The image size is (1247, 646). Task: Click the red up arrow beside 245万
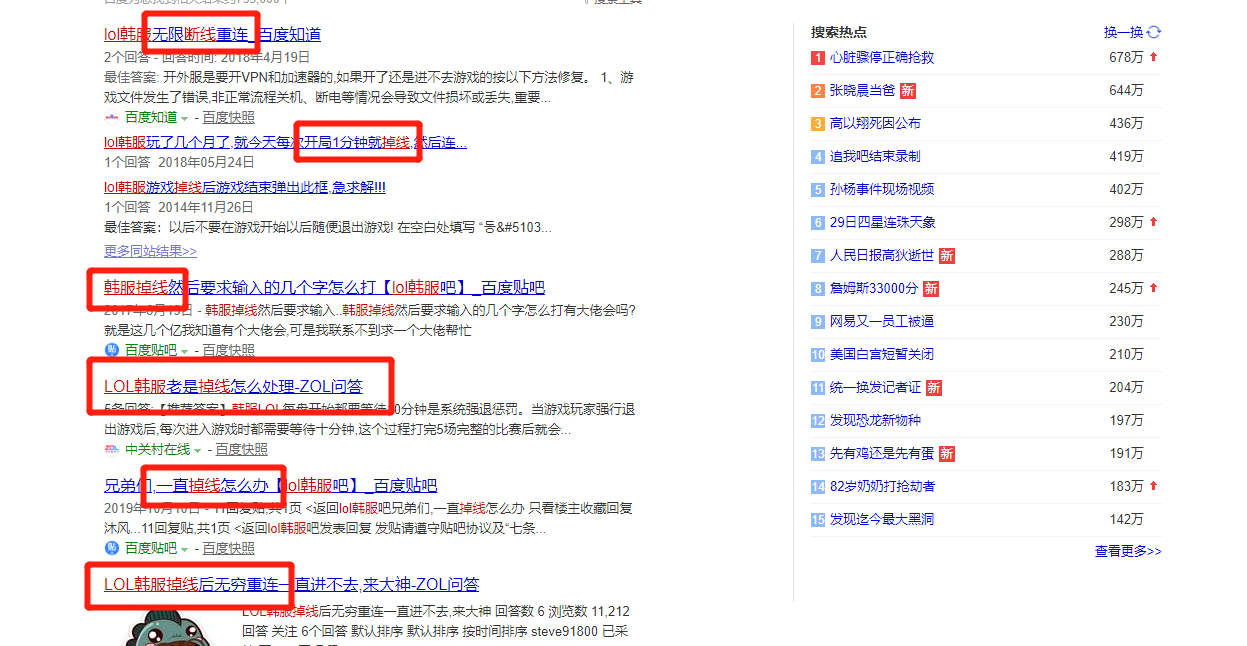coord(1153,288)
